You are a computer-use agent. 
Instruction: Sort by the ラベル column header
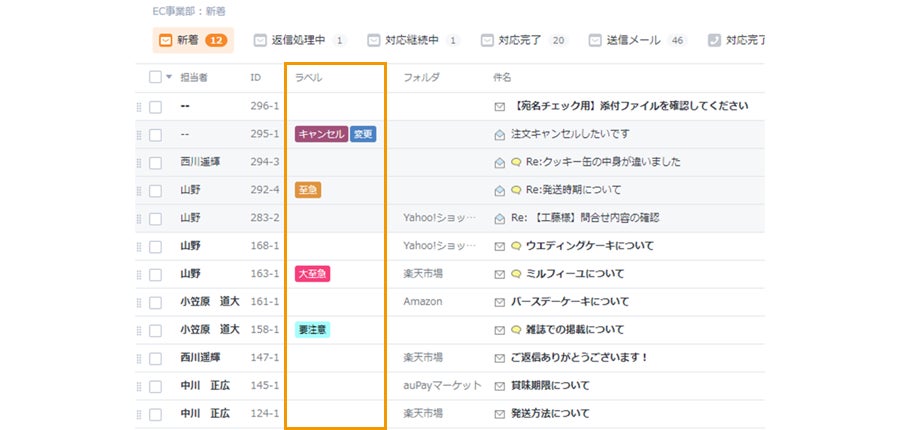pos(308,77)
